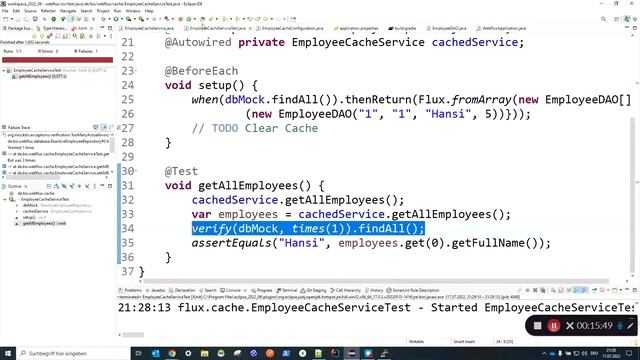Open the EmployeeDAO.java editor tab
The image size is (640, 360).
point(446,28)
